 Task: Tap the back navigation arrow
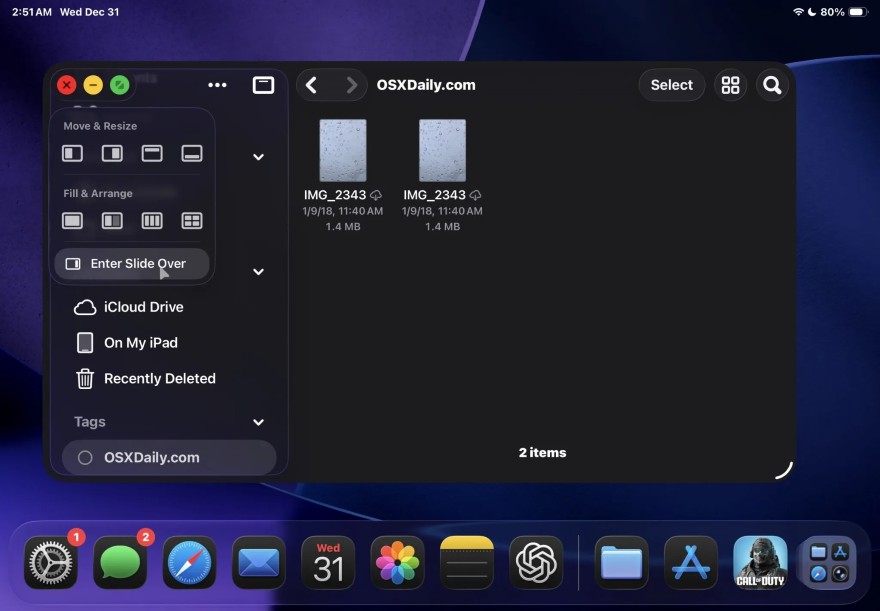point(312,85)
